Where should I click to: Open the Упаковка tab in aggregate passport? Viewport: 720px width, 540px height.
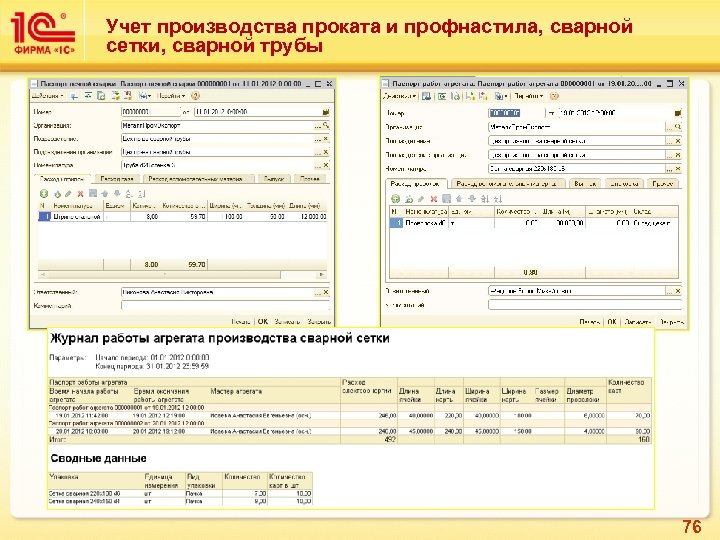tap(624, 184)
